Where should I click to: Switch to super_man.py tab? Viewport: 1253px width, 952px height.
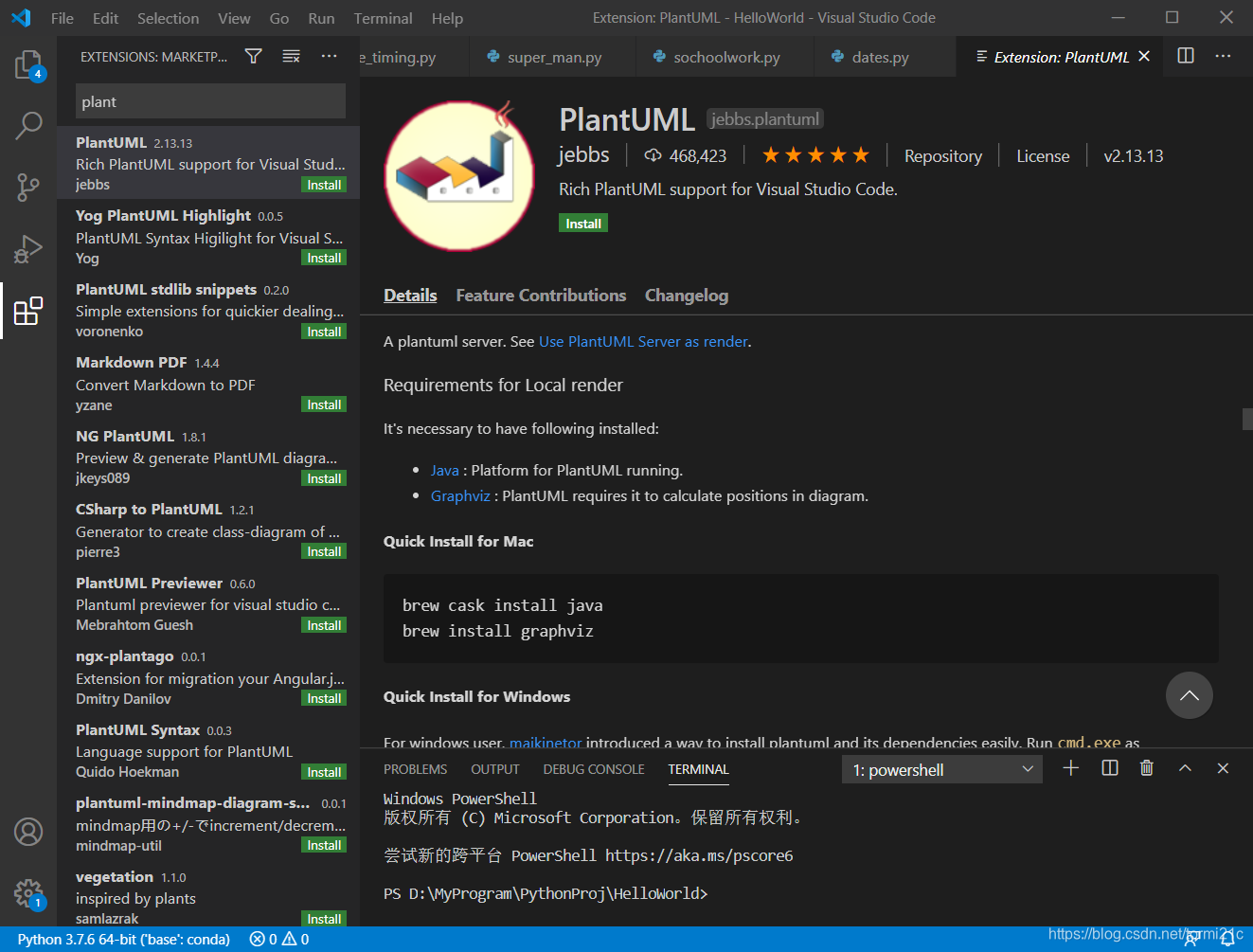pos(554,57)
